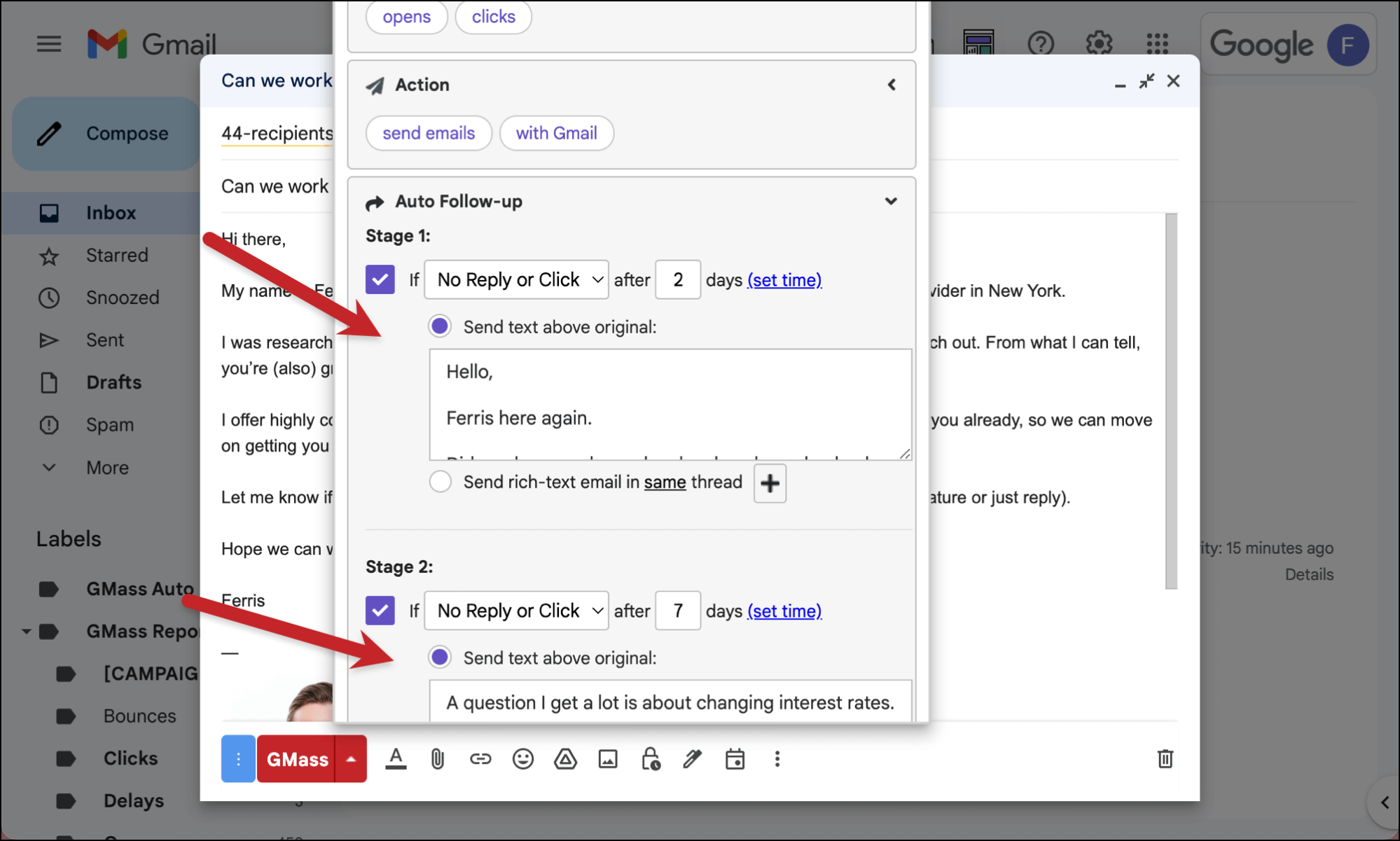Open the Gmail main menu hamburger icon
The height and width of the screenshot is (841, 1400).
click(x=48, y=45)
